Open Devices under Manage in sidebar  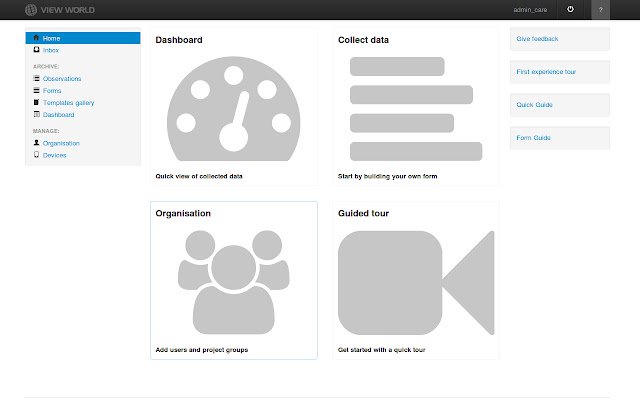click(x=54, y=155)
